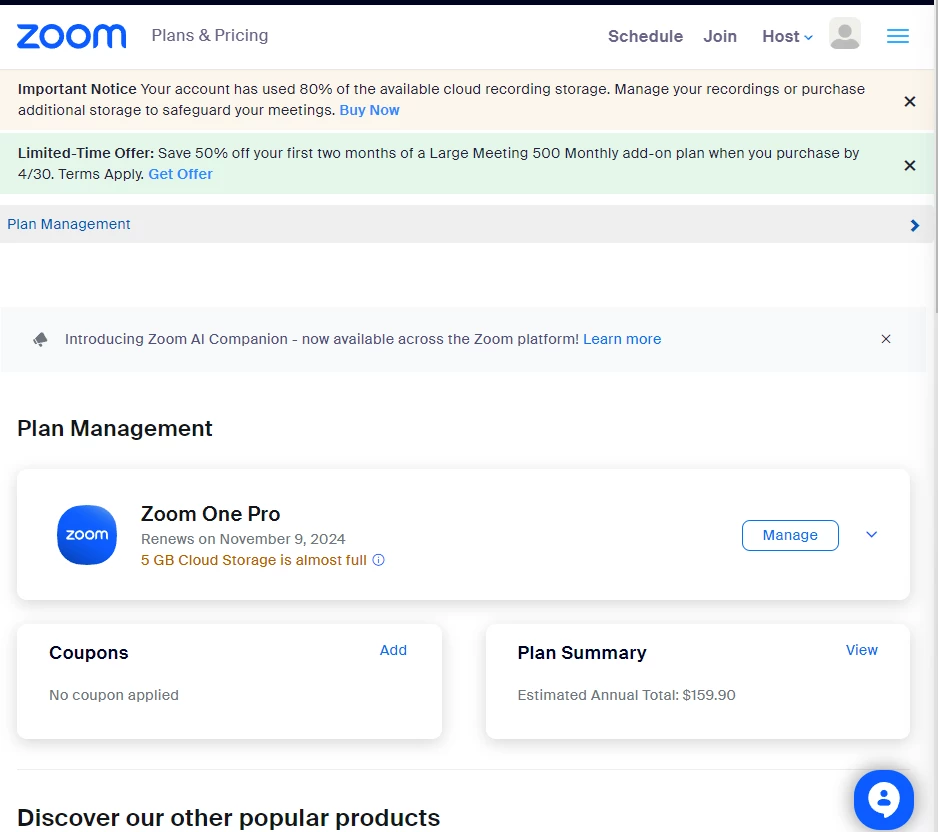Click 'Estimated Annual Total: $159.90'

pyautogui.click(x=626, y=695)
